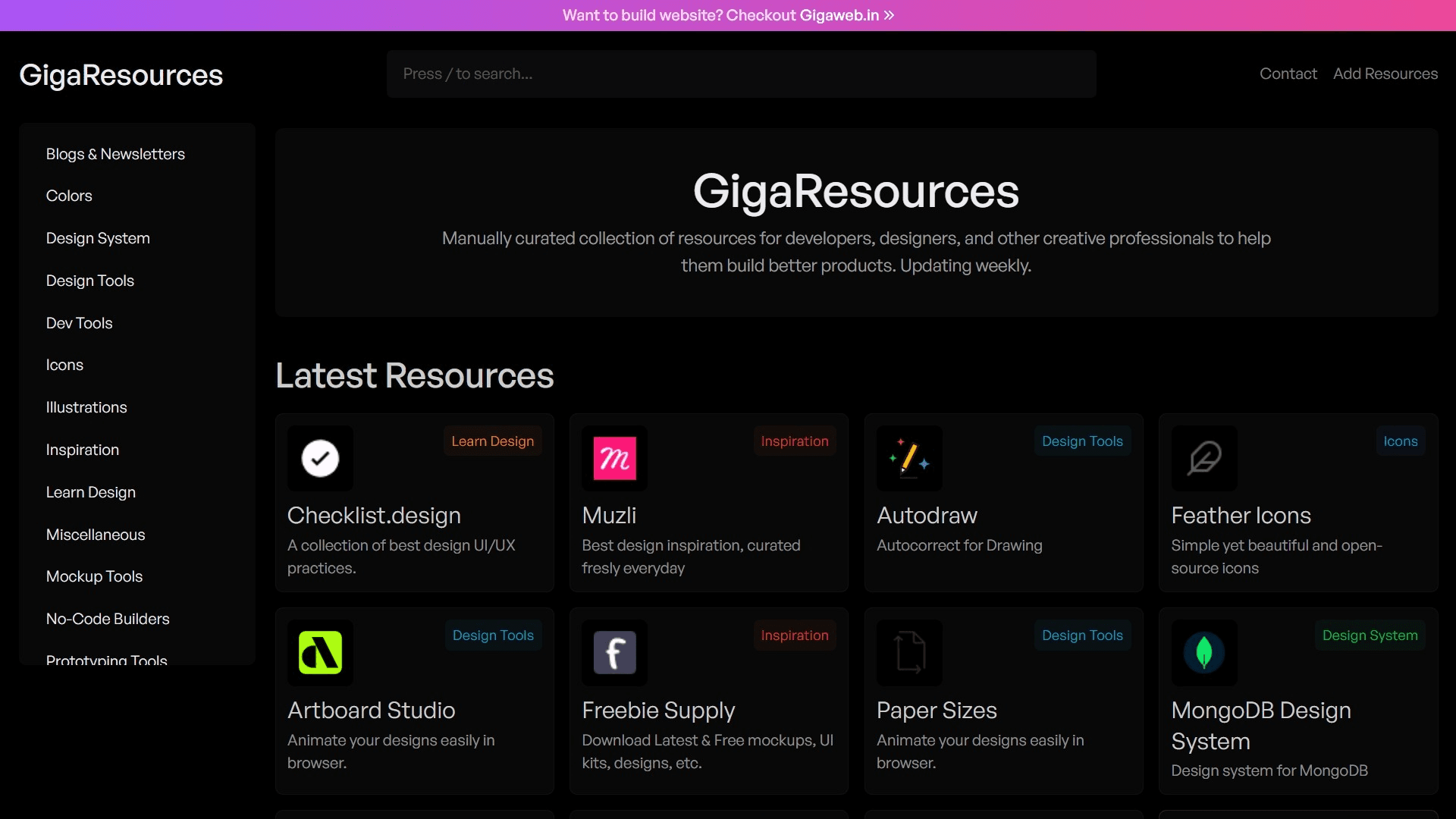This screenshot has width=1456, height=819.
Task: Open the Contact page
Action: 1288,74
